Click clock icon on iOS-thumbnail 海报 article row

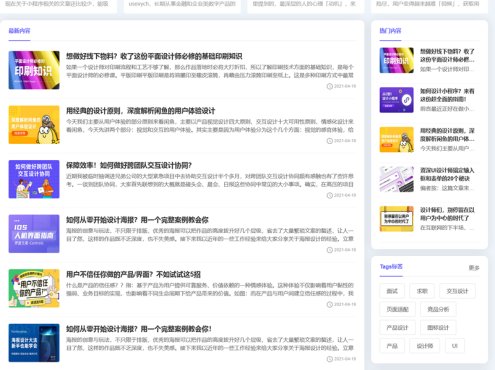click(330, 250)
